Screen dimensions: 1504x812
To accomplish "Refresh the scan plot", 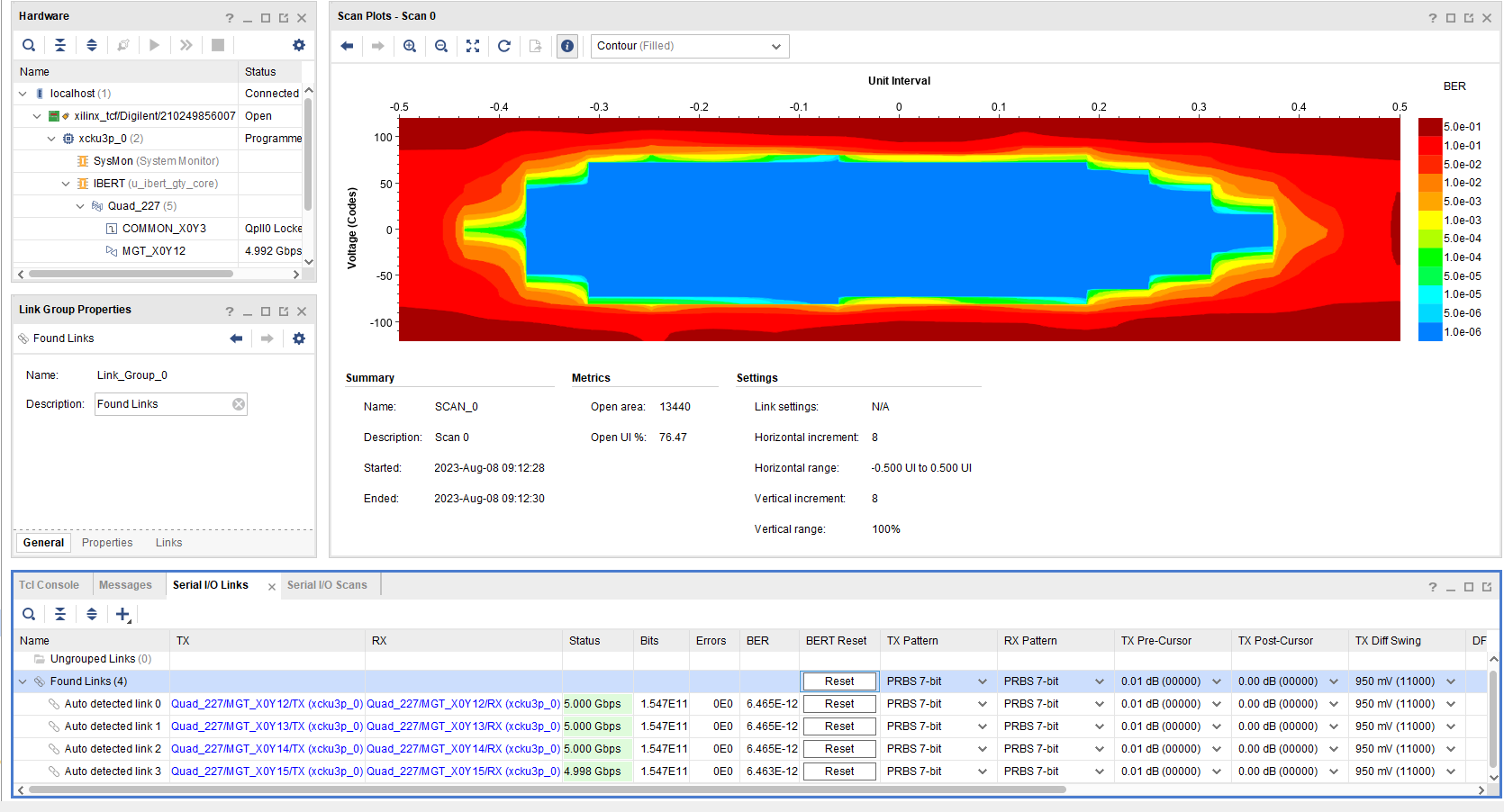I will [504, 46].
